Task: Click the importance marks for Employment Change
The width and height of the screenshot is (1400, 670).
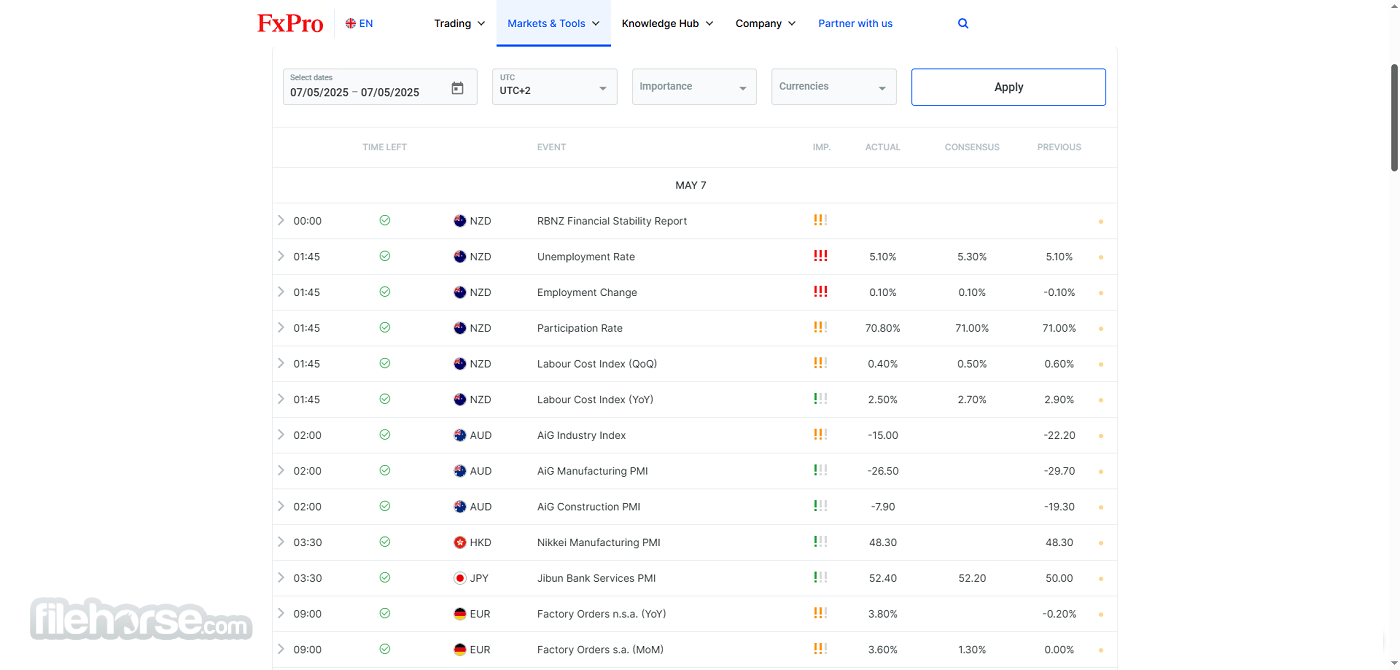Action: tap(820, 292)
